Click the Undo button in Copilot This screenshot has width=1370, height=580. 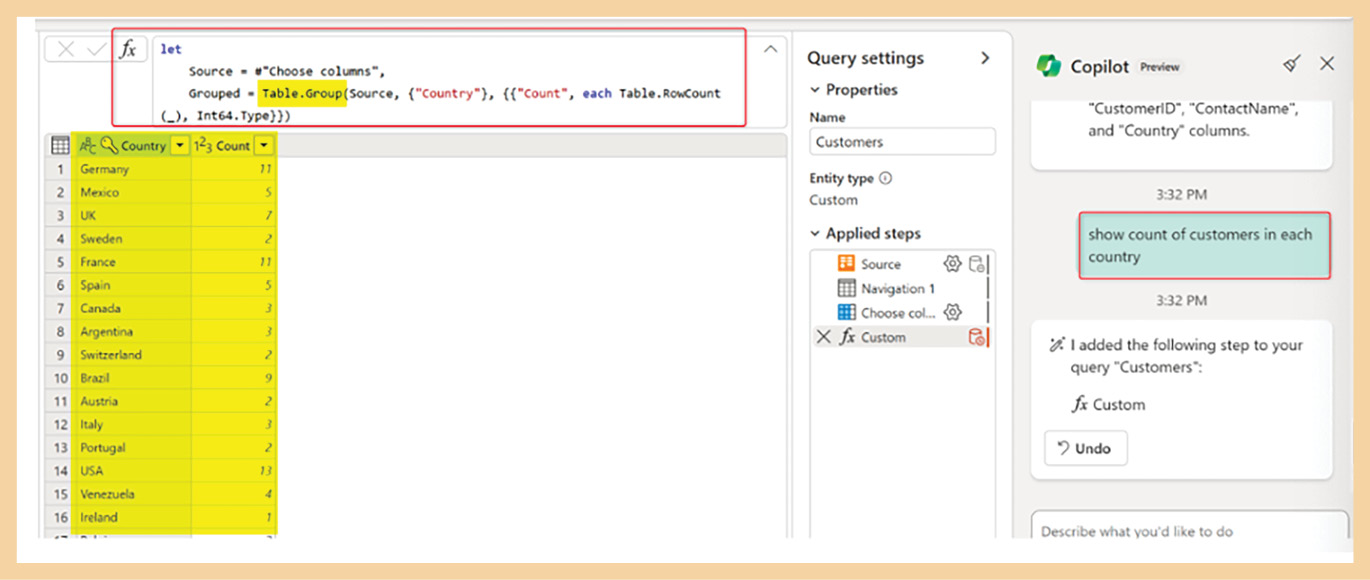pyautogui.click(x=1085, y=449)
